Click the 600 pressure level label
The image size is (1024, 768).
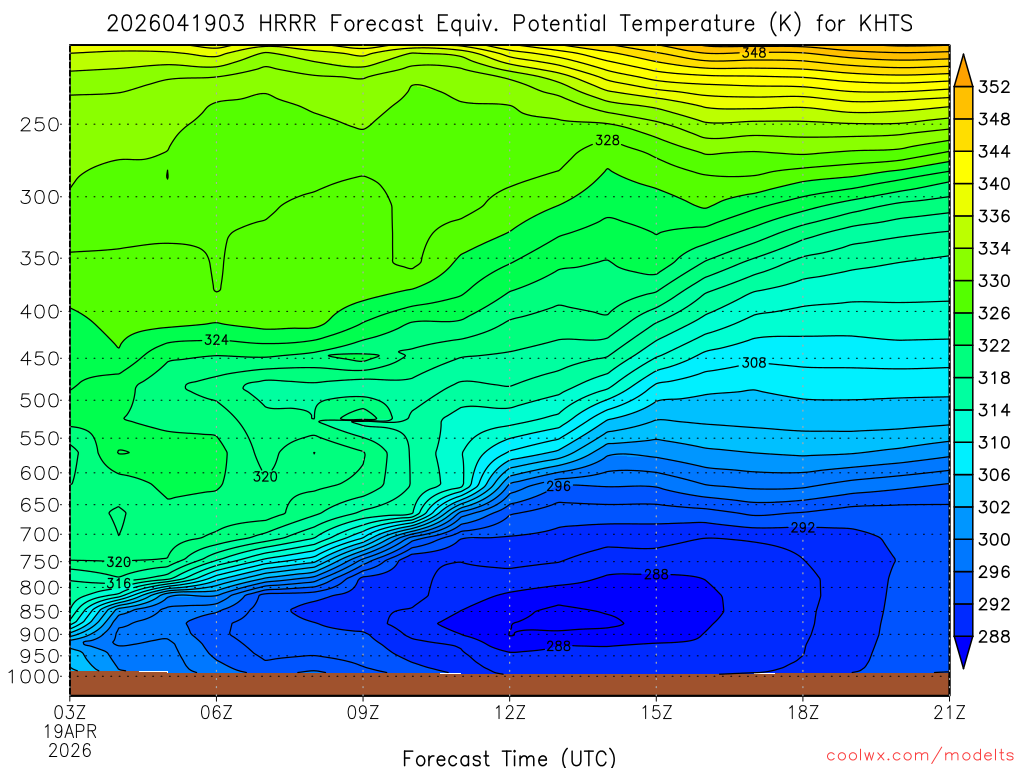pos(39,473)
